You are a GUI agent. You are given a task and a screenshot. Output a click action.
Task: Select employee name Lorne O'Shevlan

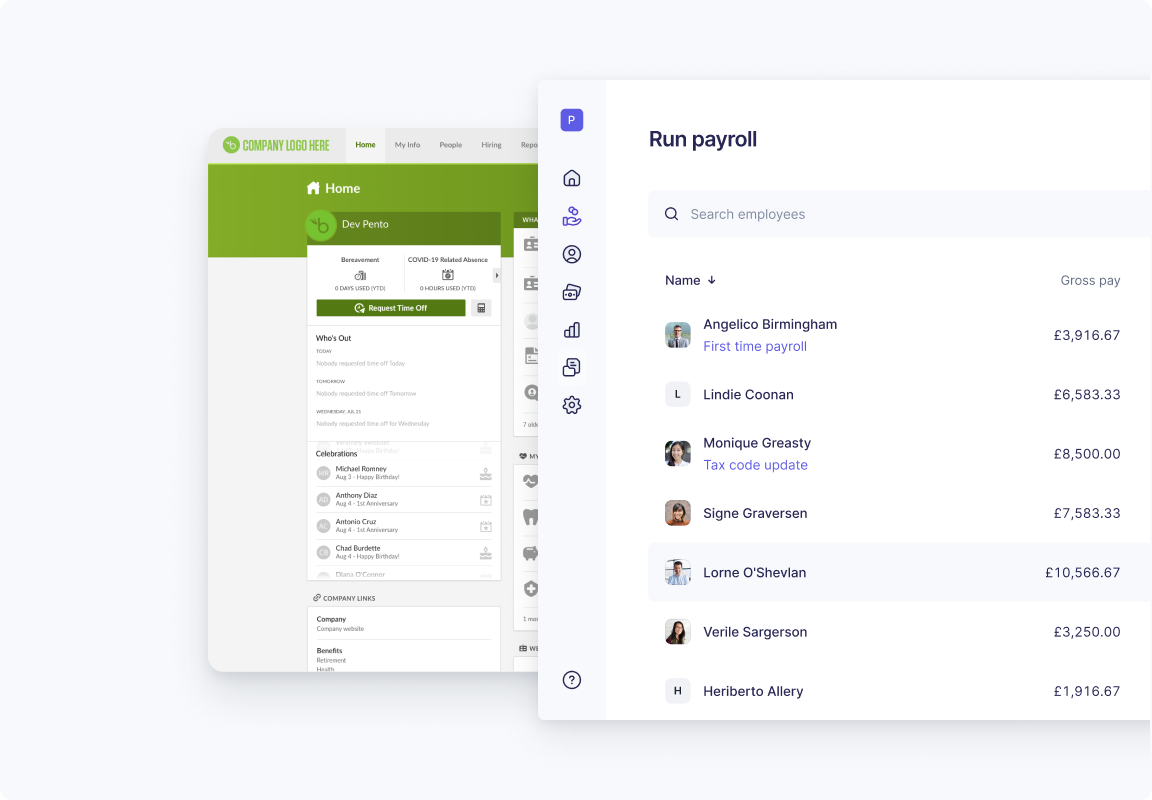pos(754,573)
